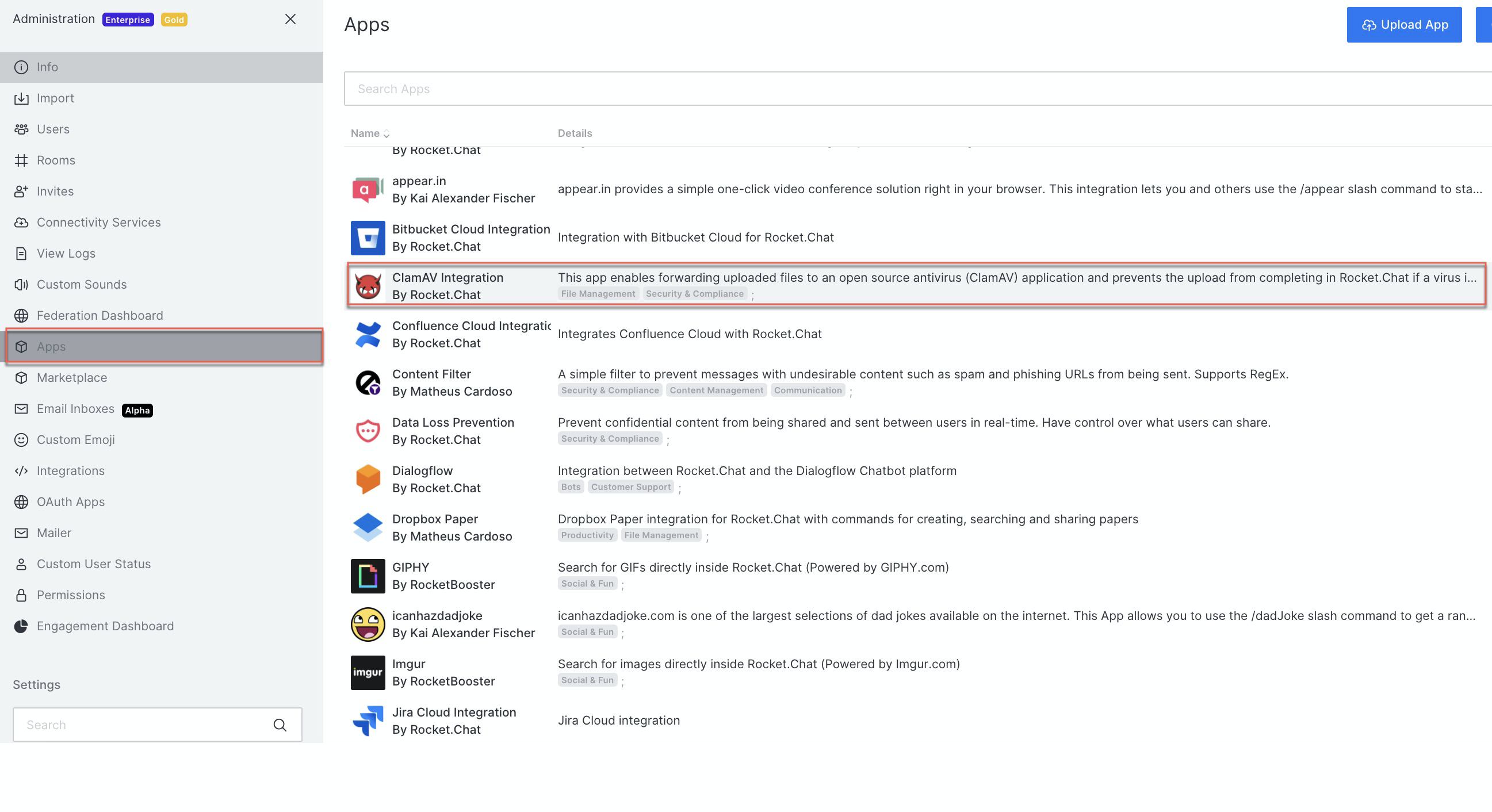
Task: Click Content Filter's Content Management tag
Action: coord(717,391)
